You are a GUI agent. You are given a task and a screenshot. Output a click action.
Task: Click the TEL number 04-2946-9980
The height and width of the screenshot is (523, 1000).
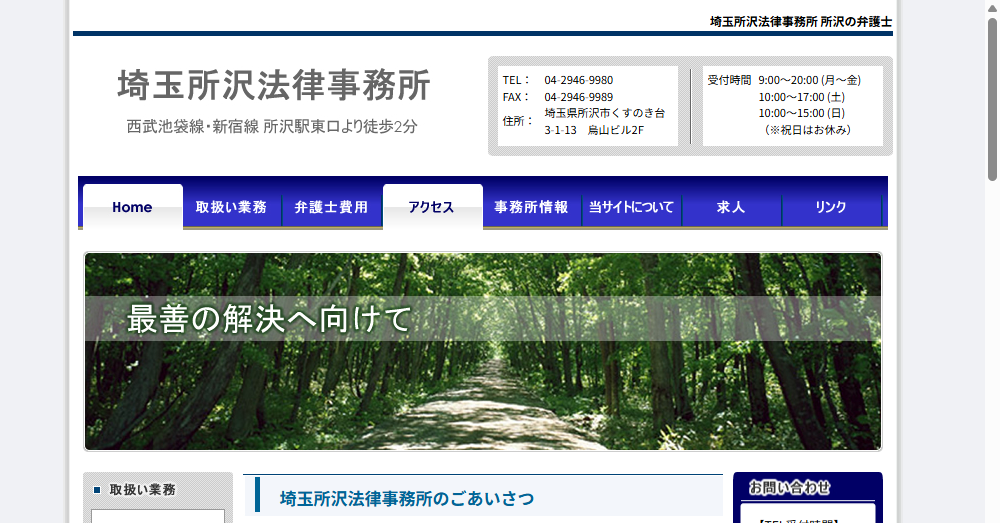(x=578, y=80)
